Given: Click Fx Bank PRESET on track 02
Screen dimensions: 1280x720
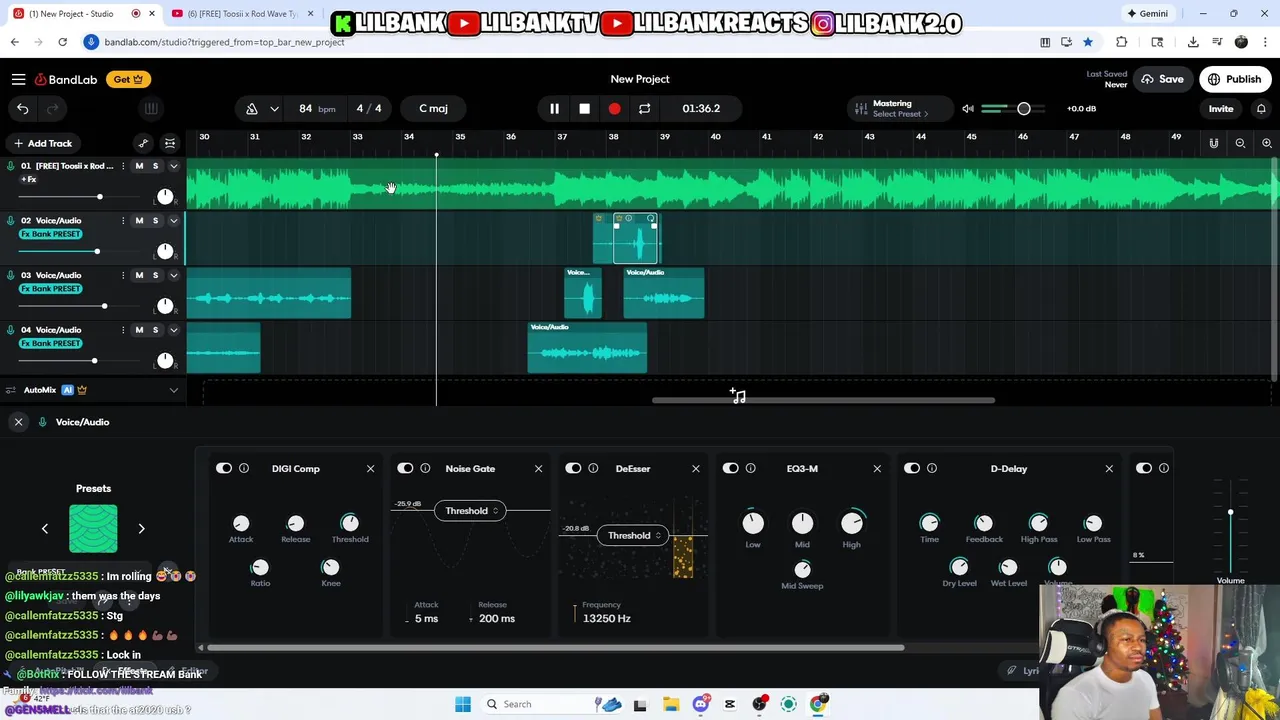Looking at the screenshot, I should tap(51, 234).
